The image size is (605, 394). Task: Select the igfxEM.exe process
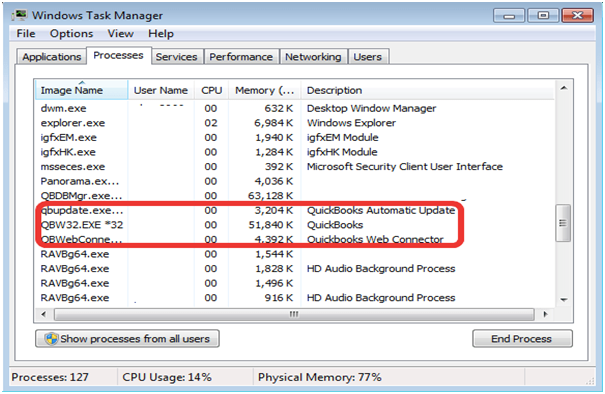coord(295,138)
